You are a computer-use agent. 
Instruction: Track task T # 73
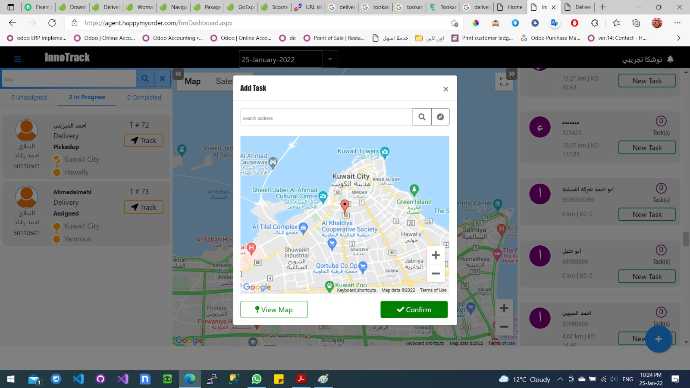(x=144, y=207)
